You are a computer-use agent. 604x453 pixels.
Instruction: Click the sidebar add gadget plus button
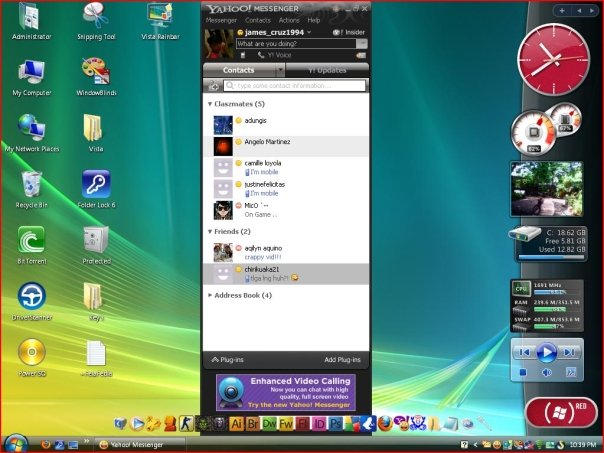click(562, 11)
